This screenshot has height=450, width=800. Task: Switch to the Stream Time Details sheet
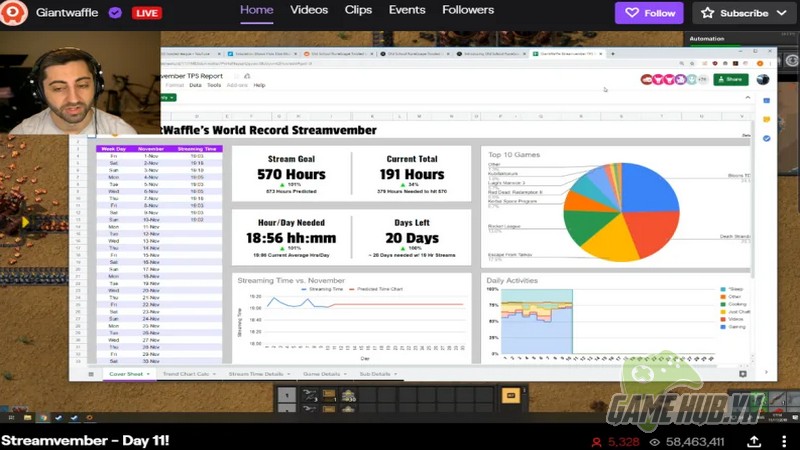point(256,374)
